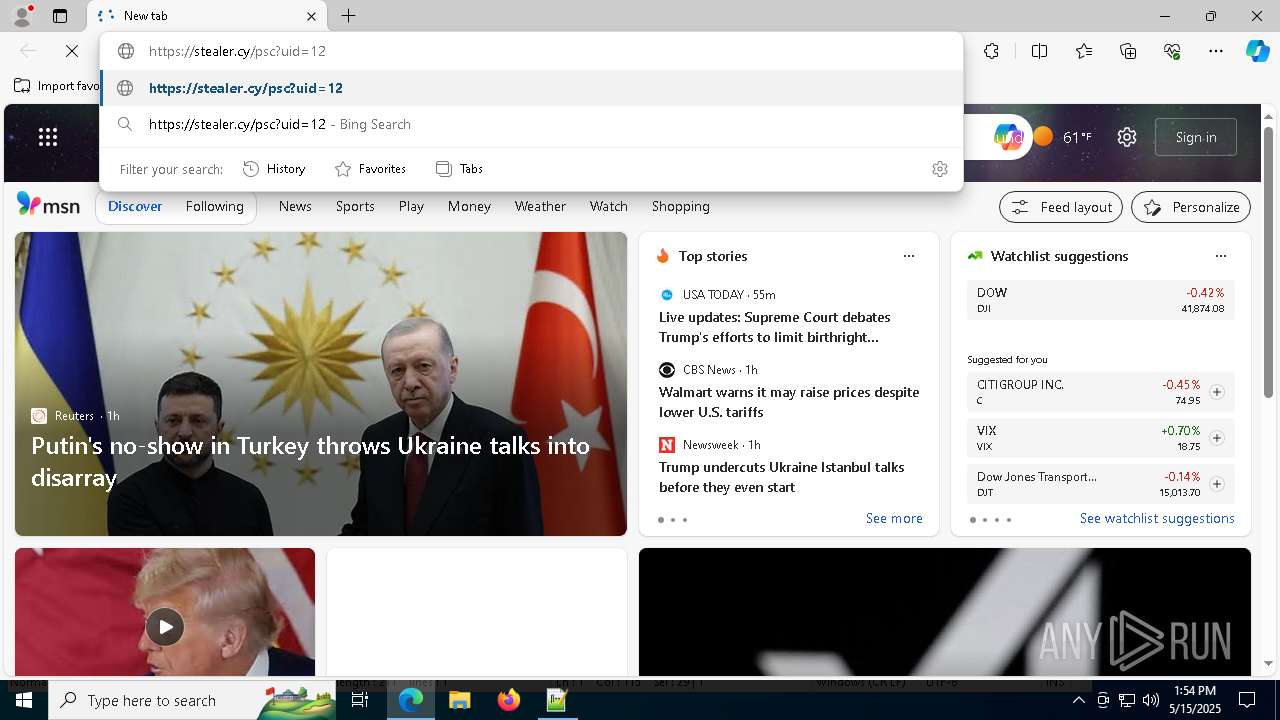Open the Walmart raise prices story
This screenshot has height=720, width=1280.
tap(789, 402)
